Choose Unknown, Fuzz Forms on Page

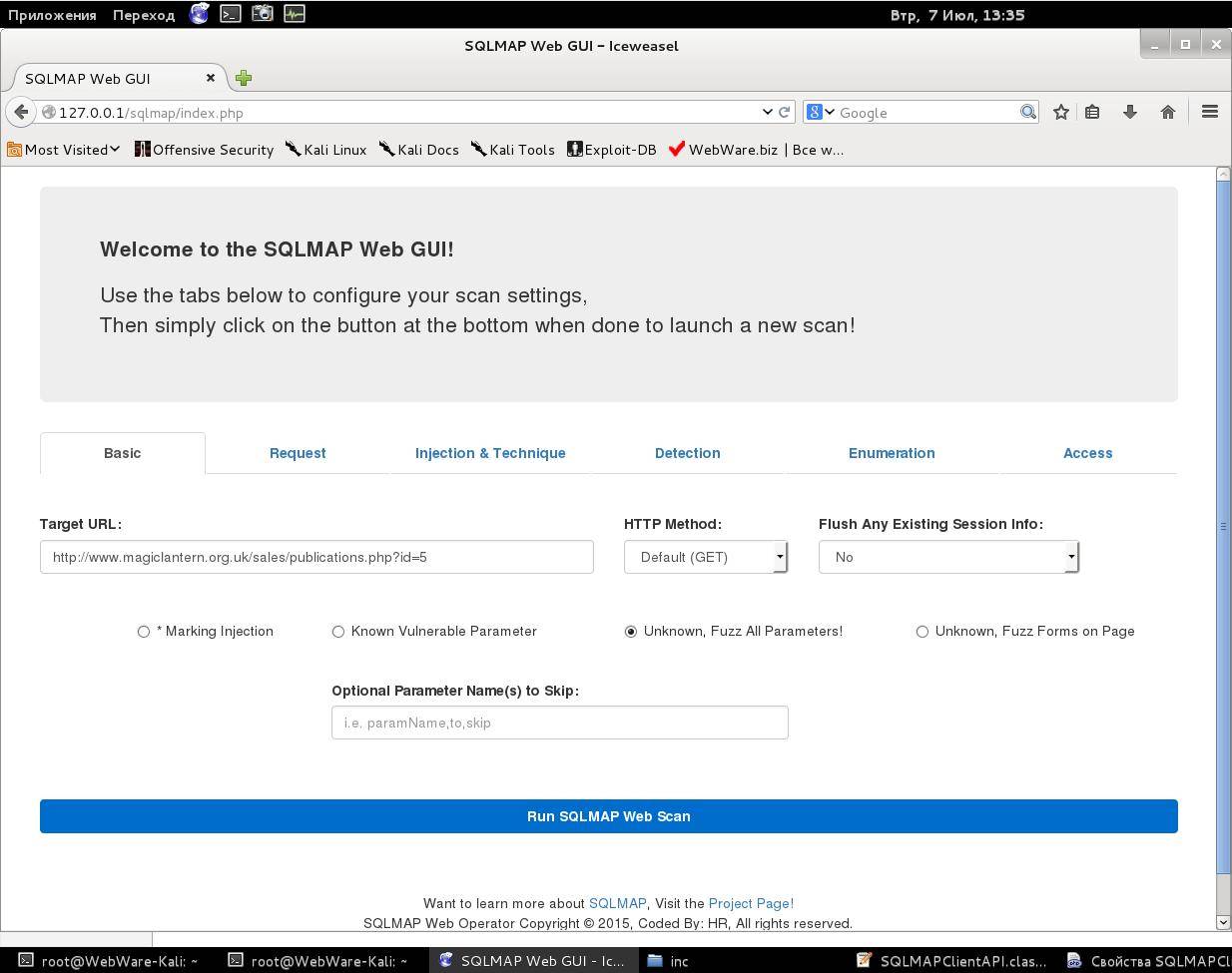[923, 632]
